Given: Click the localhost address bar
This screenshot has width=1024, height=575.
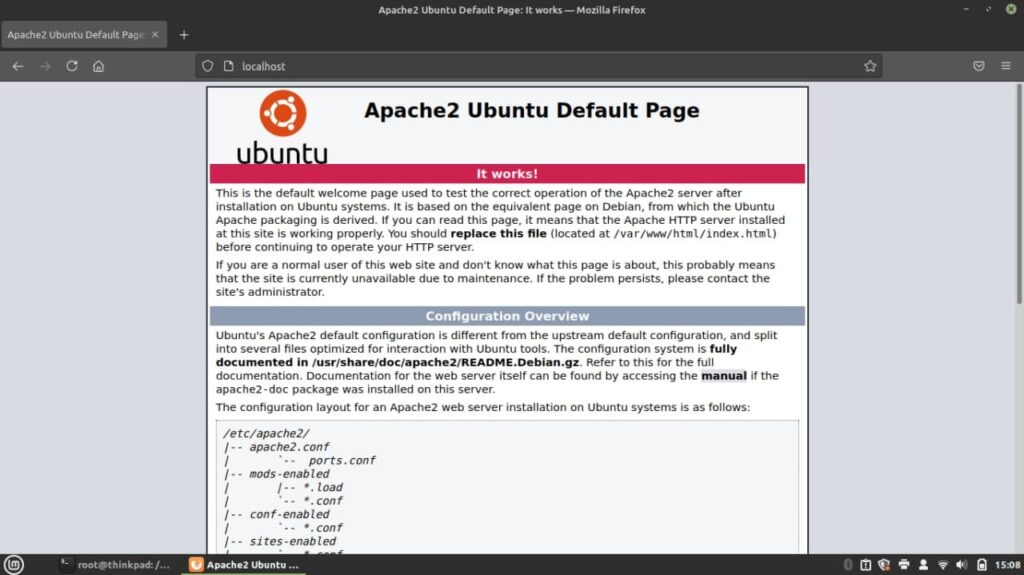Looking at the screenshot, I should pyautogui.click(x=539, y=66).
